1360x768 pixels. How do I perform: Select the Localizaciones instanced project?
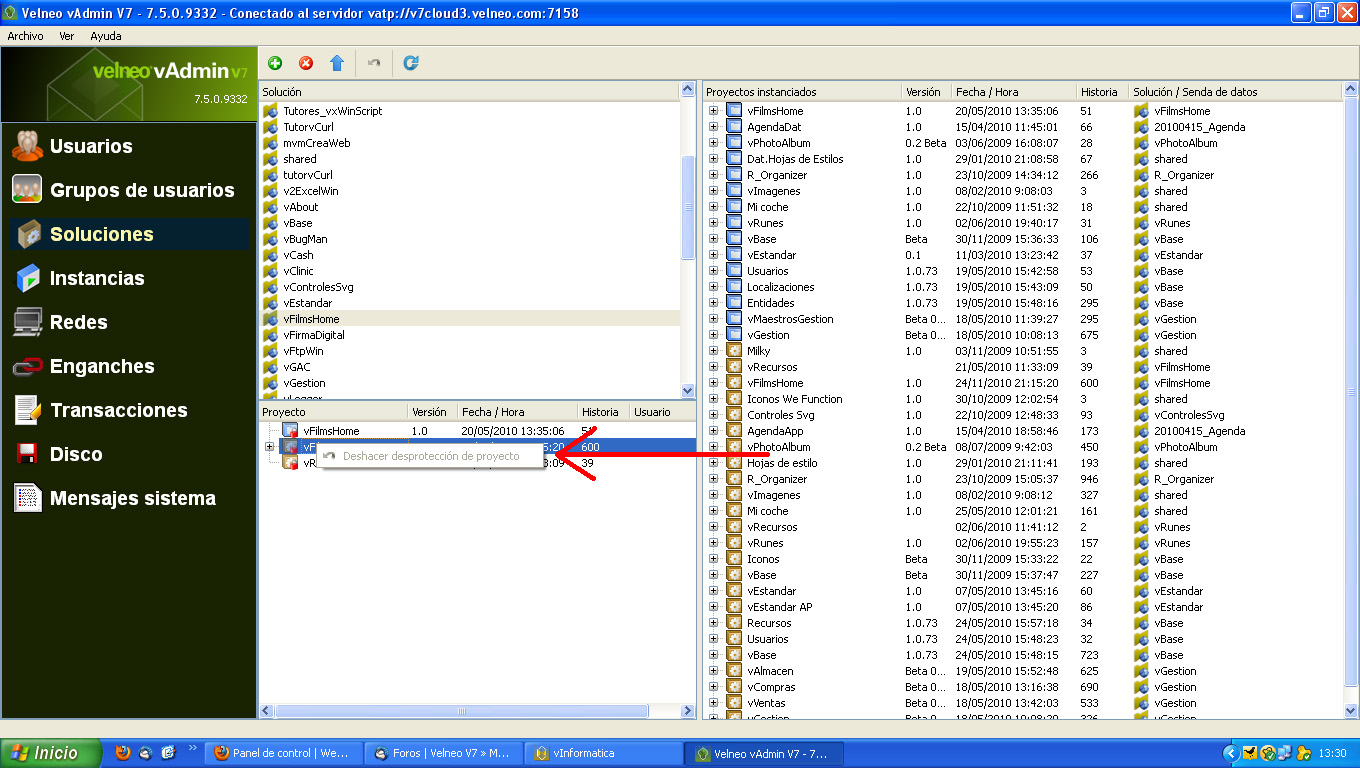(780, 287)
